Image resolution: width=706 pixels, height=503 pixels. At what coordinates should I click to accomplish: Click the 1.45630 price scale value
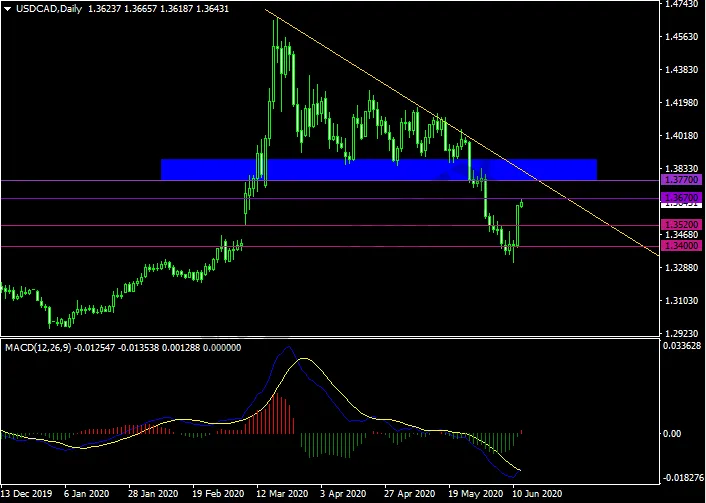coord(682,36)
